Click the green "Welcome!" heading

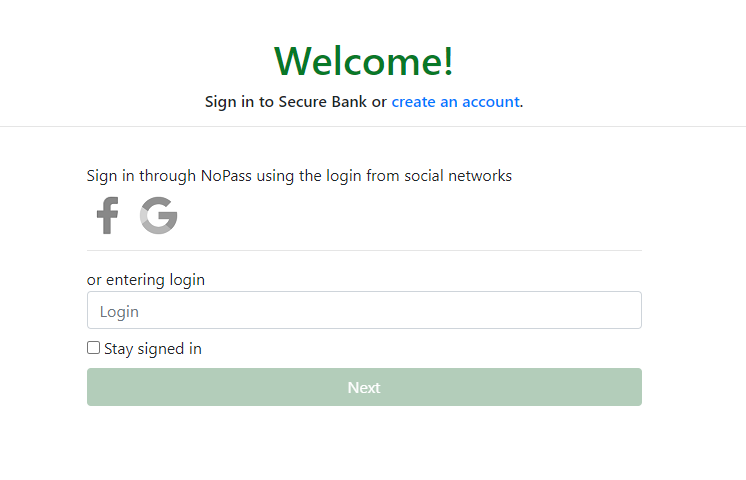(364, 62)
